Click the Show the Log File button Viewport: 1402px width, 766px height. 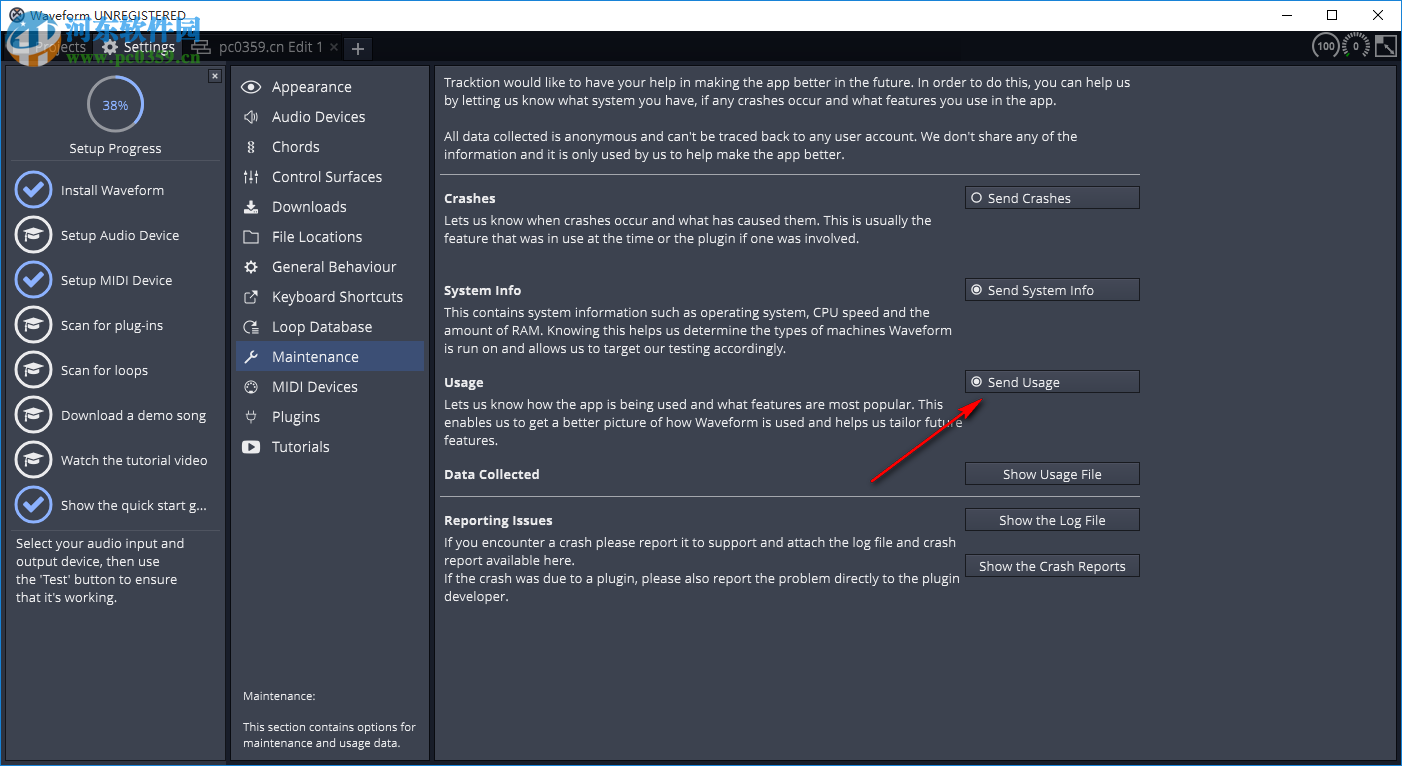pyautogui.click(x=1051, y=520)
